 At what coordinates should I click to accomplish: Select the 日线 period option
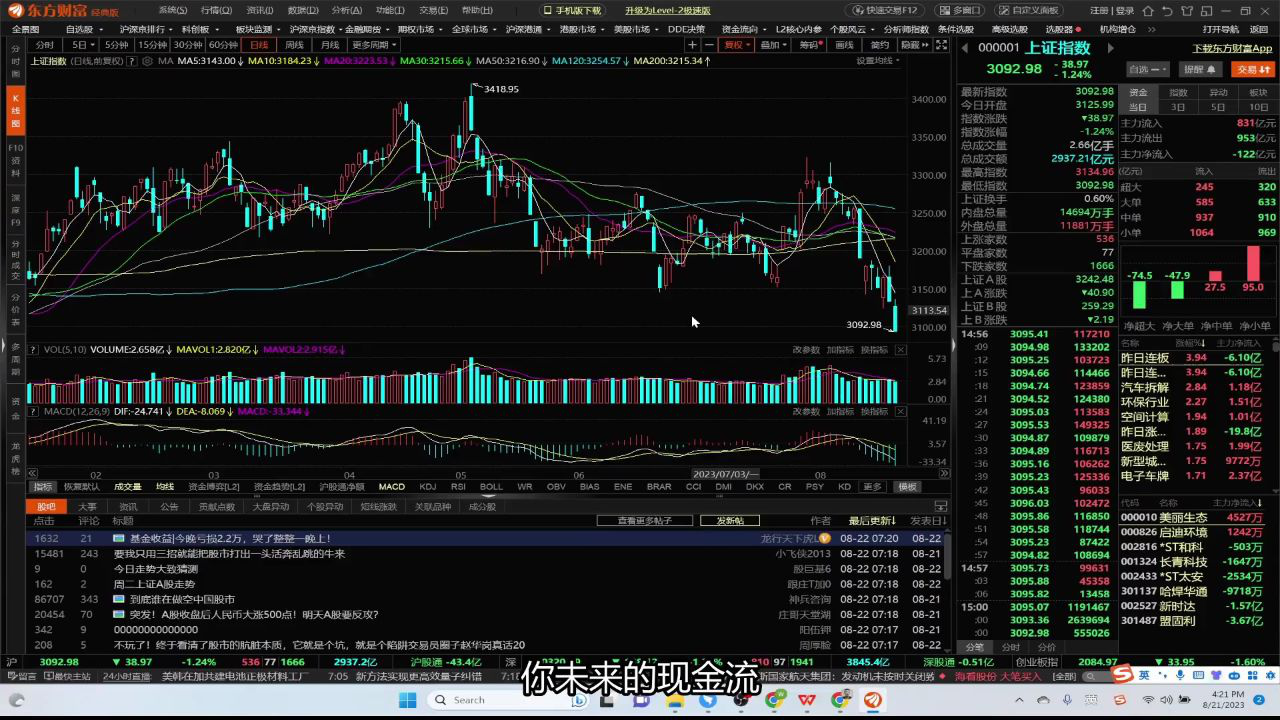click(259, 45)
